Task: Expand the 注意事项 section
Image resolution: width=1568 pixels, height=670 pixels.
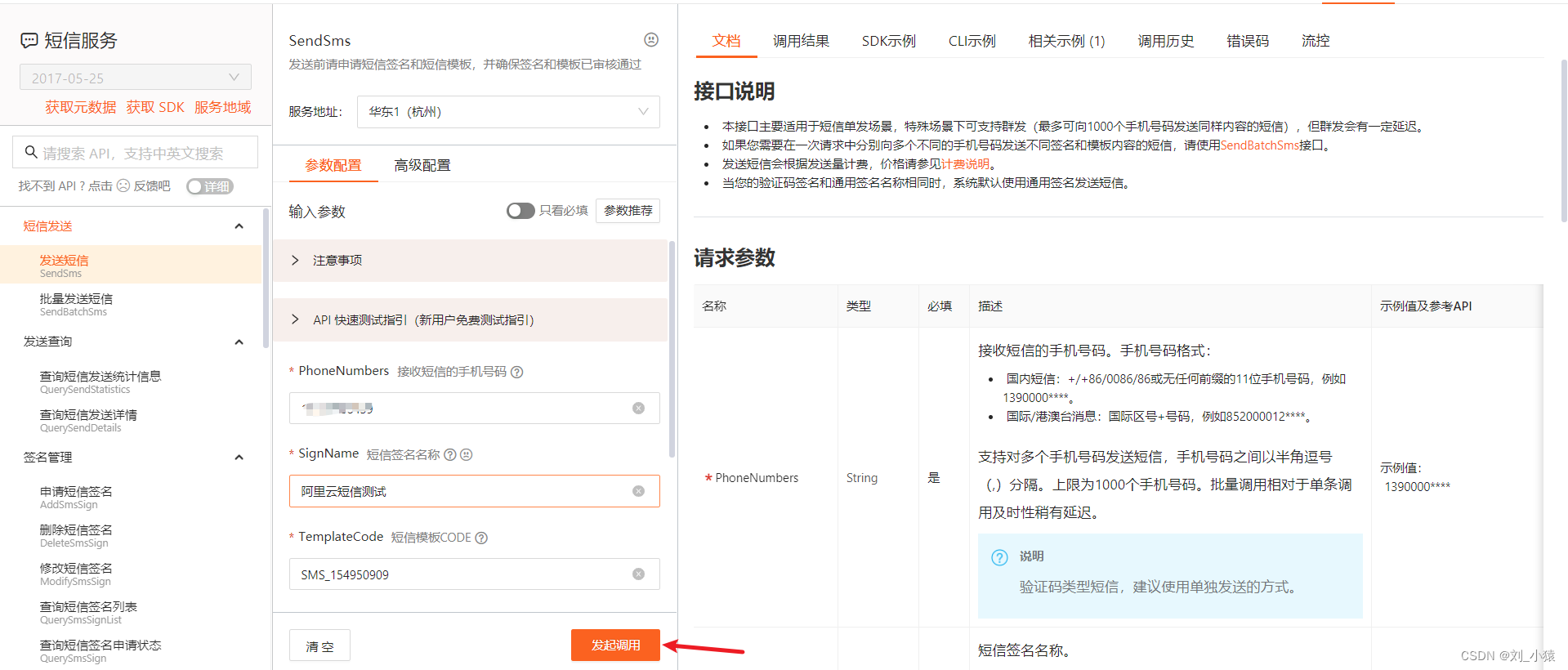Action: [x=471, y=261]
